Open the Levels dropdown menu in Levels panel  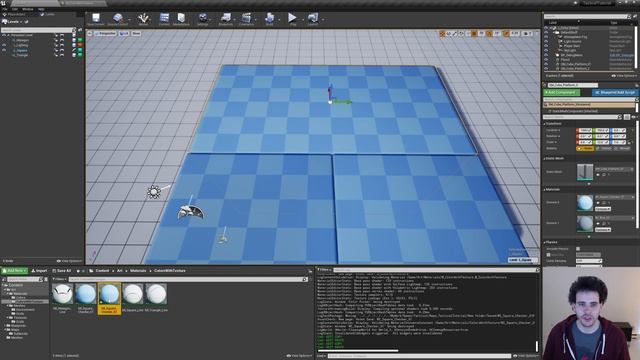point(12,22)
